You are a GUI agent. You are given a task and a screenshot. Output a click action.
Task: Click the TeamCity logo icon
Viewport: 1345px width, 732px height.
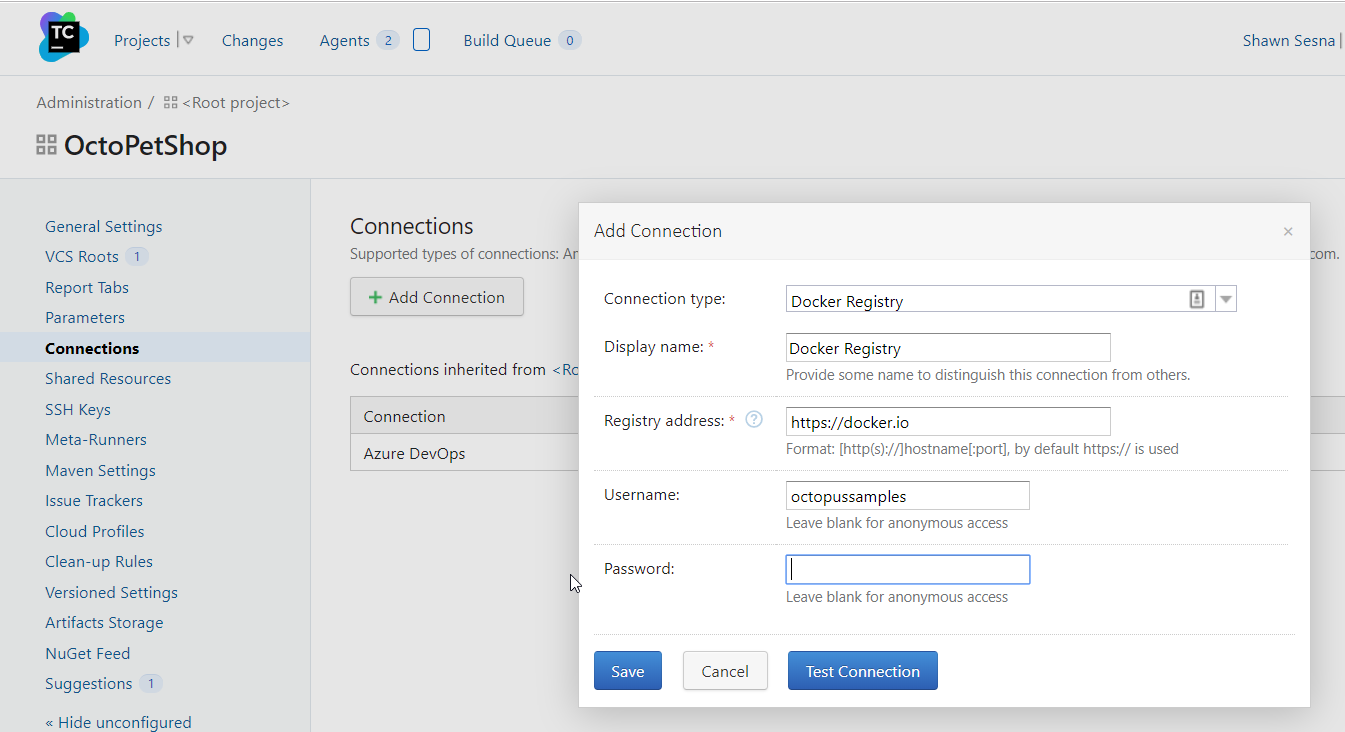click(63, 38)
